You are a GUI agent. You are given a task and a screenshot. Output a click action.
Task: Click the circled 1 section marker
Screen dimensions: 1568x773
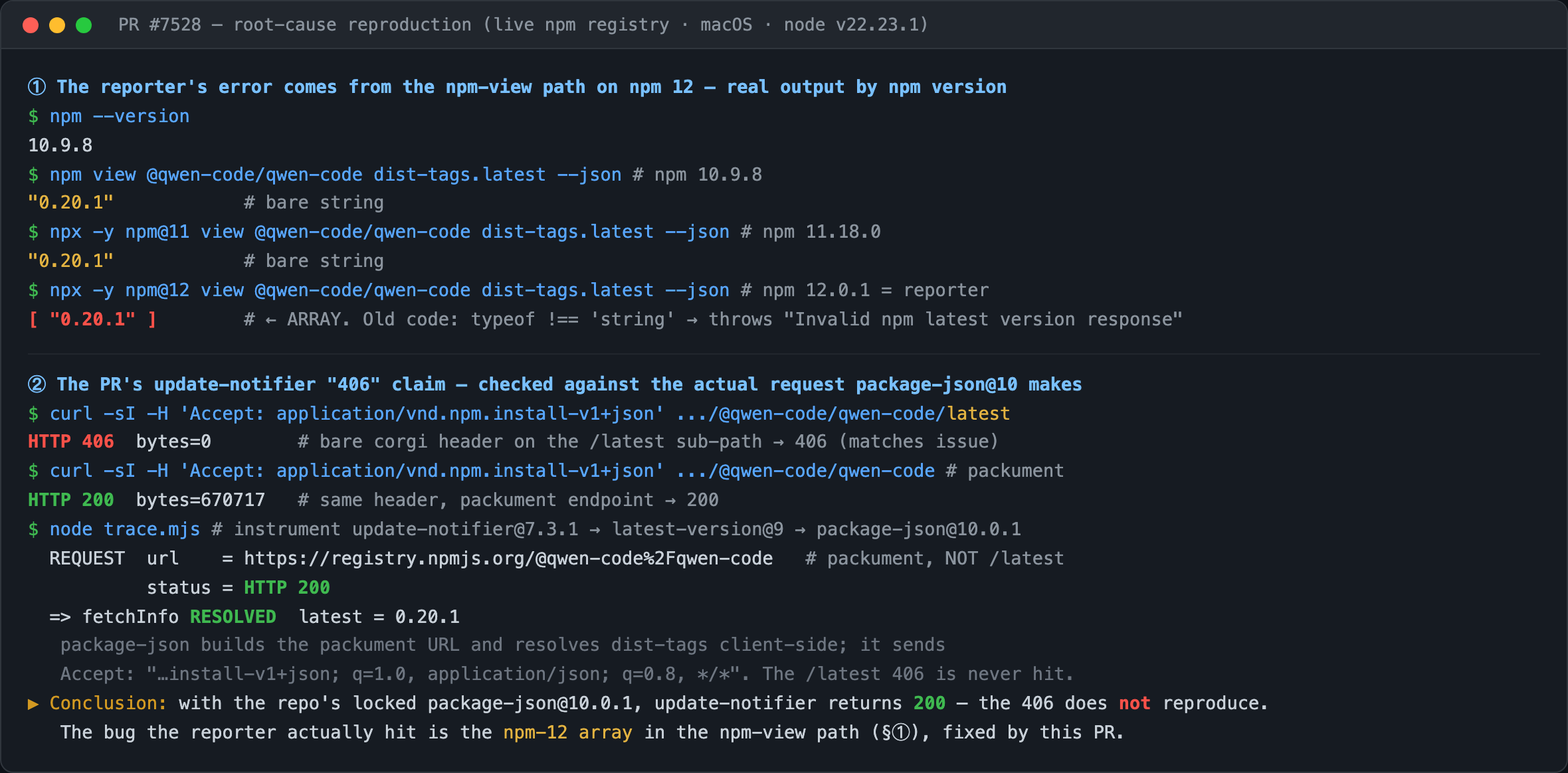[37, 87]
